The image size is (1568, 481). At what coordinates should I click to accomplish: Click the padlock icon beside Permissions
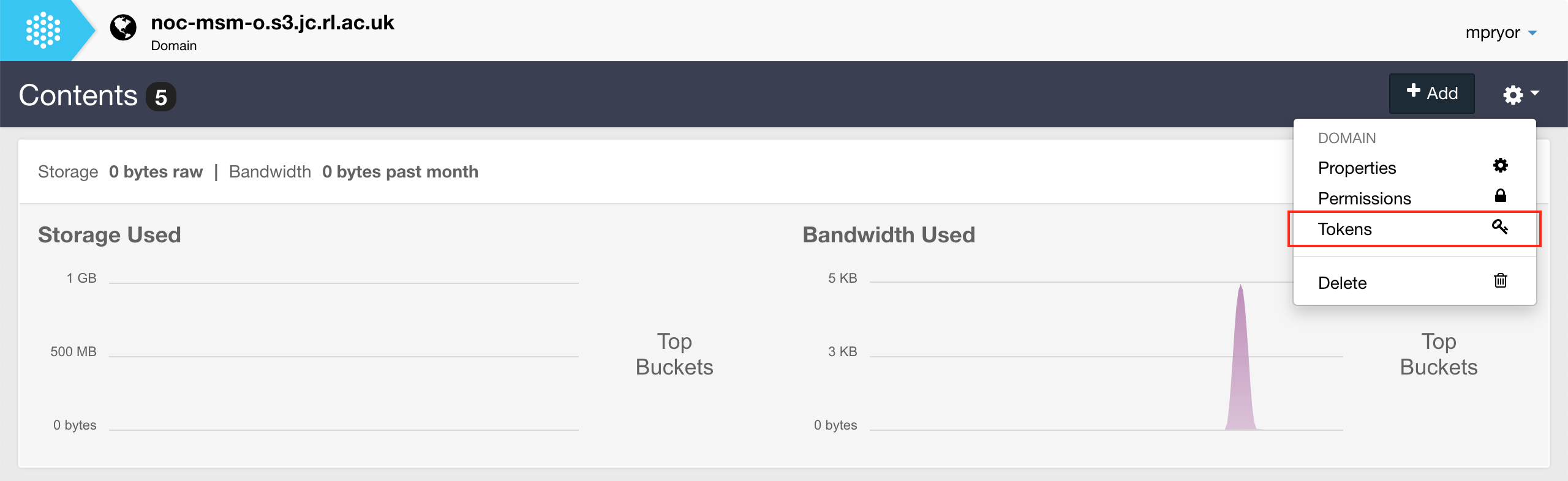click(x=1500, y=196)
